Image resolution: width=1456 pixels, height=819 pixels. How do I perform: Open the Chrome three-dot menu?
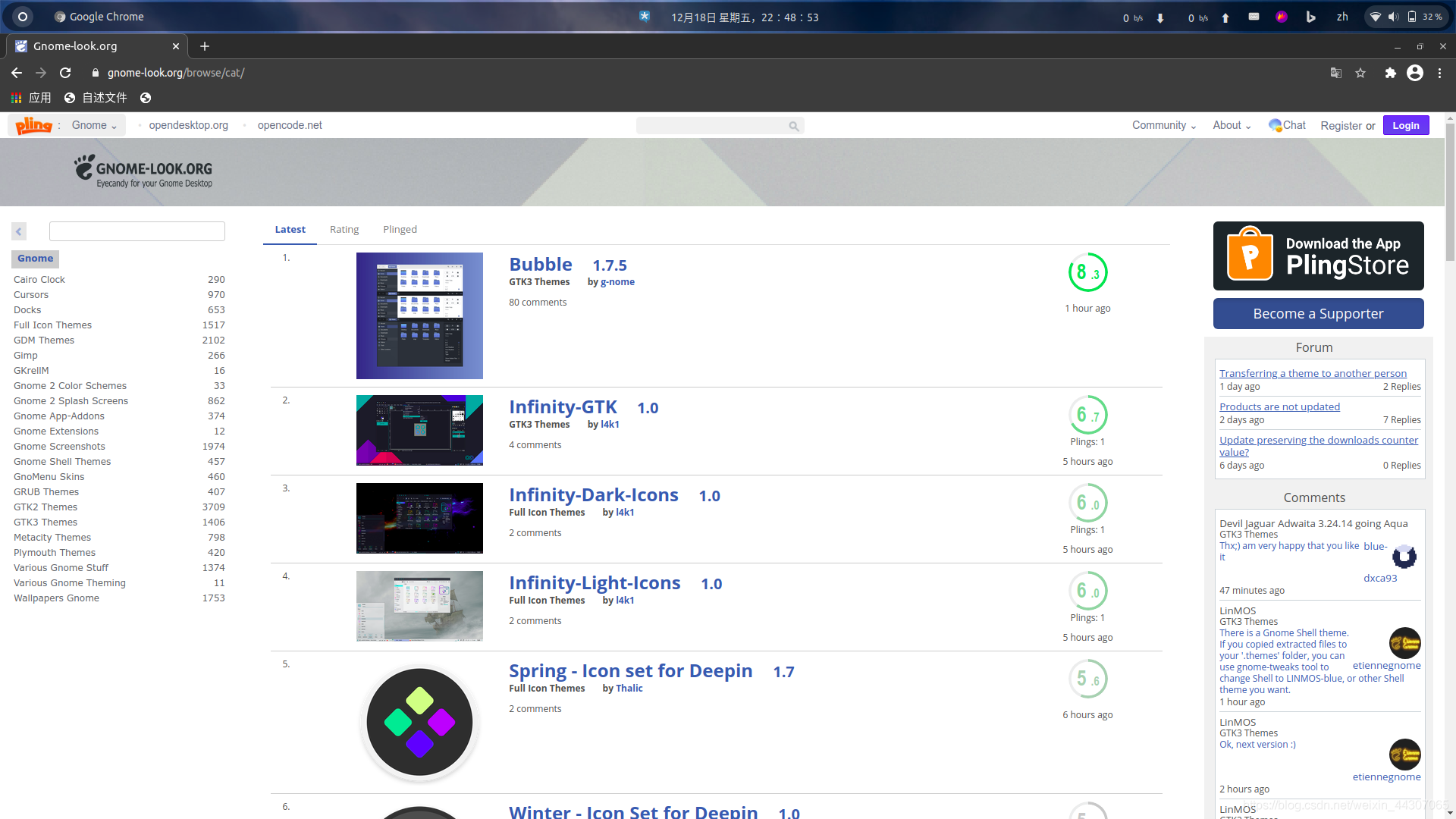[1439, 73]
